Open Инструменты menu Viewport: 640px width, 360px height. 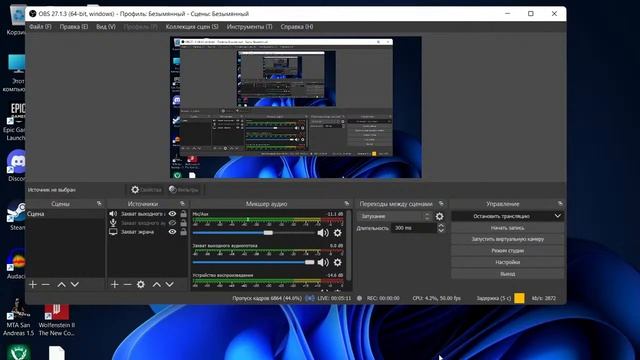[249, 27]
